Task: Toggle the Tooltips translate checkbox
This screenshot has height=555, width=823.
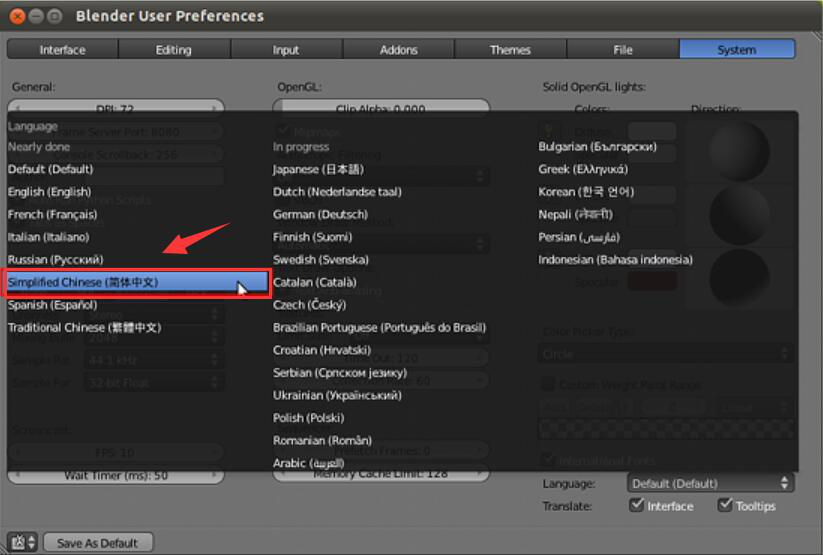Action: coord(725,505)
